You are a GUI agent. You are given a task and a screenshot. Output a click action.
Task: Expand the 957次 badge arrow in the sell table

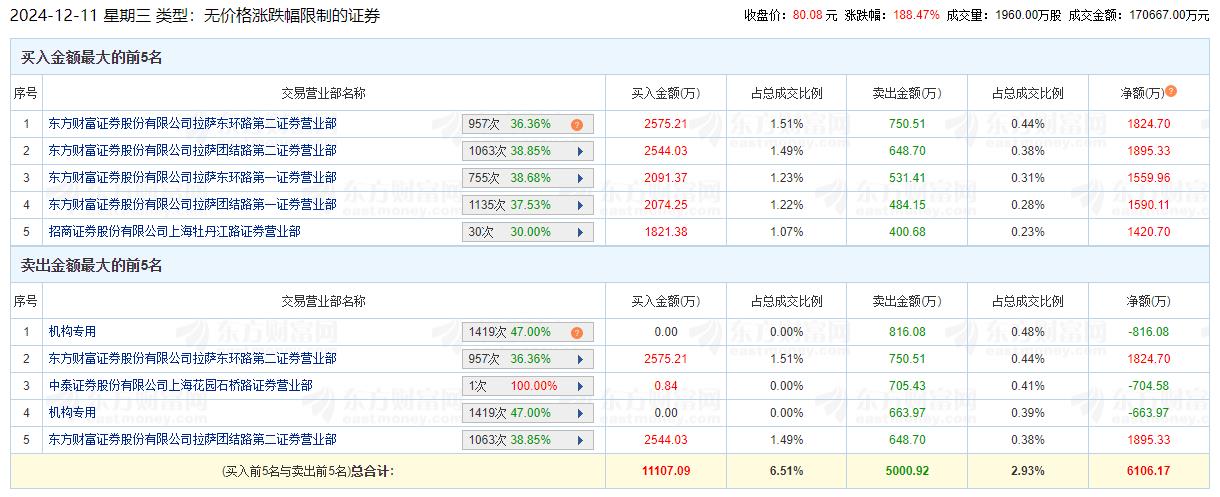click(x=579, y=359)
